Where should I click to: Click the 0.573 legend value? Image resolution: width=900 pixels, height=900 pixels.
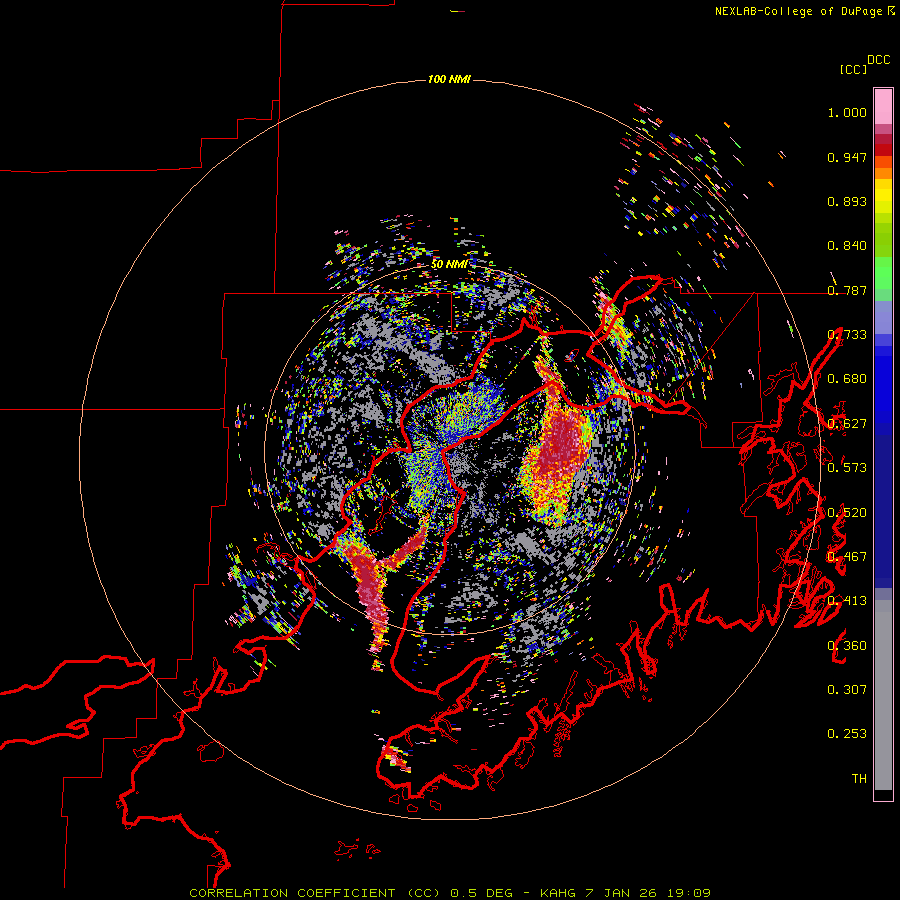pyautogui.click(x=847, y=468)
